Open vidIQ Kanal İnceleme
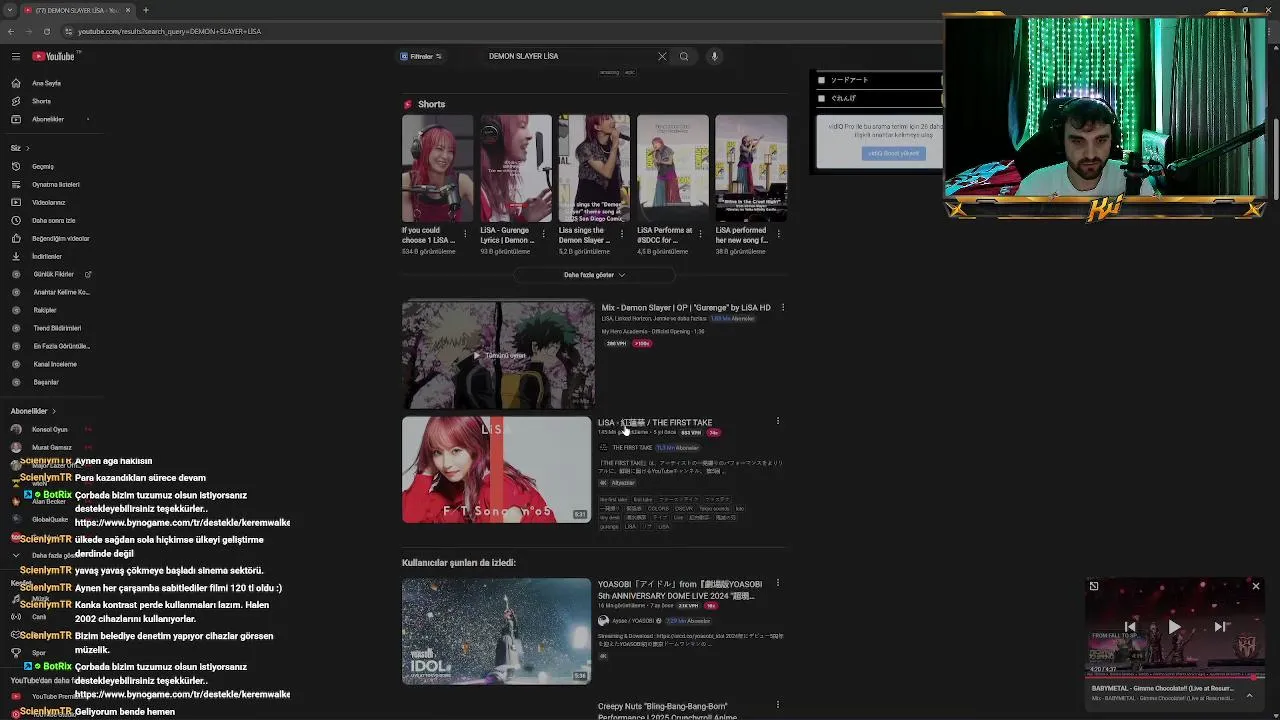The height and width of the screenshot is (720, 1280). 55,364
